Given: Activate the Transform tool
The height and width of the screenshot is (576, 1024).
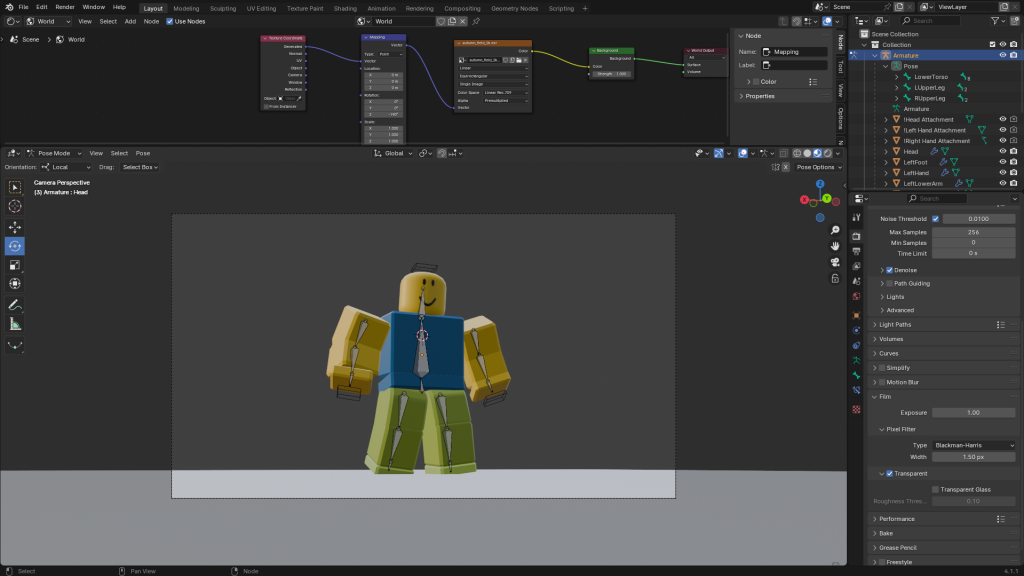Looking at the screenshot, I should coord(14,284).
